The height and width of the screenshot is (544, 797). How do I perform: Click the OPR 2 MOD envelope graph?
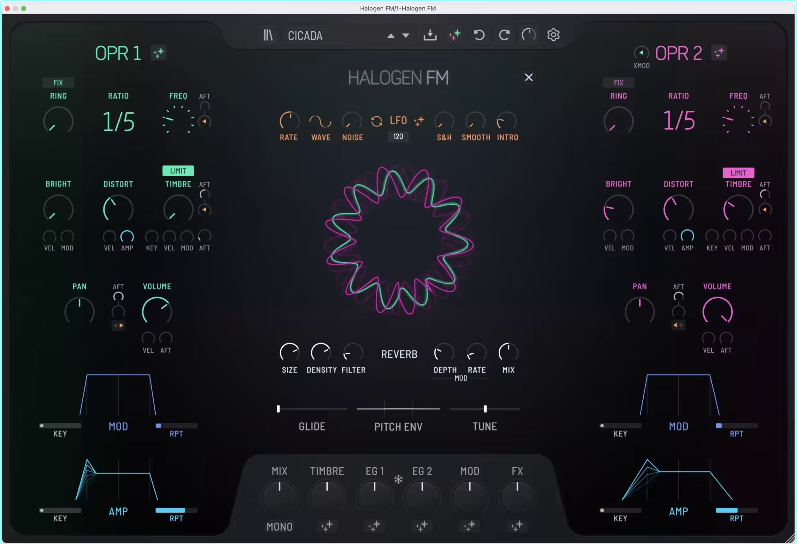(679, 395)
